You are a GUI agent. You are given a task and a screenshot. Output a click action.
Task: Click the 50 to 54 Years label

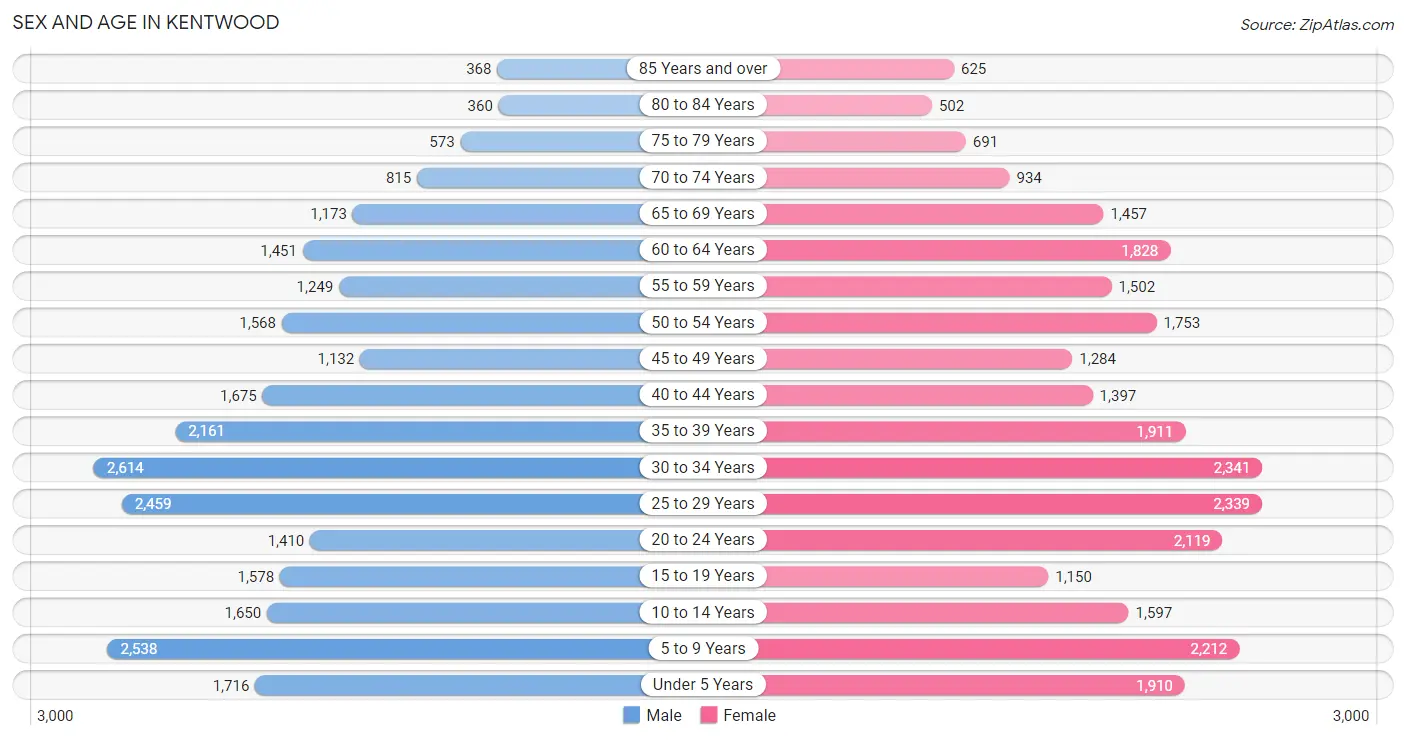703,322
